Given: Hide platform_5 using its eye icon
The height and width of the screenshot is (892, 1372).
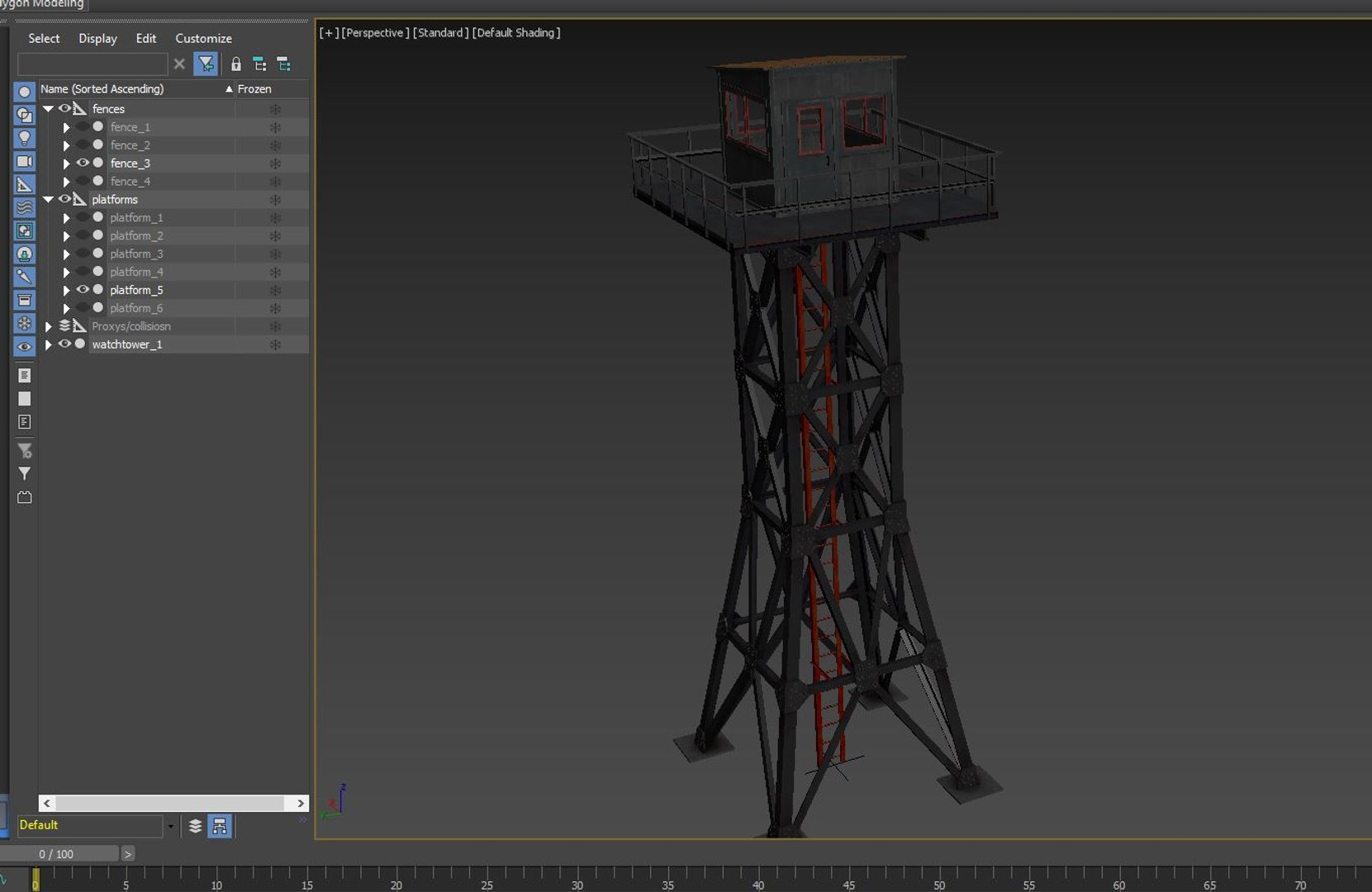Looking at the screenshot, I should [x=83, y=290].
